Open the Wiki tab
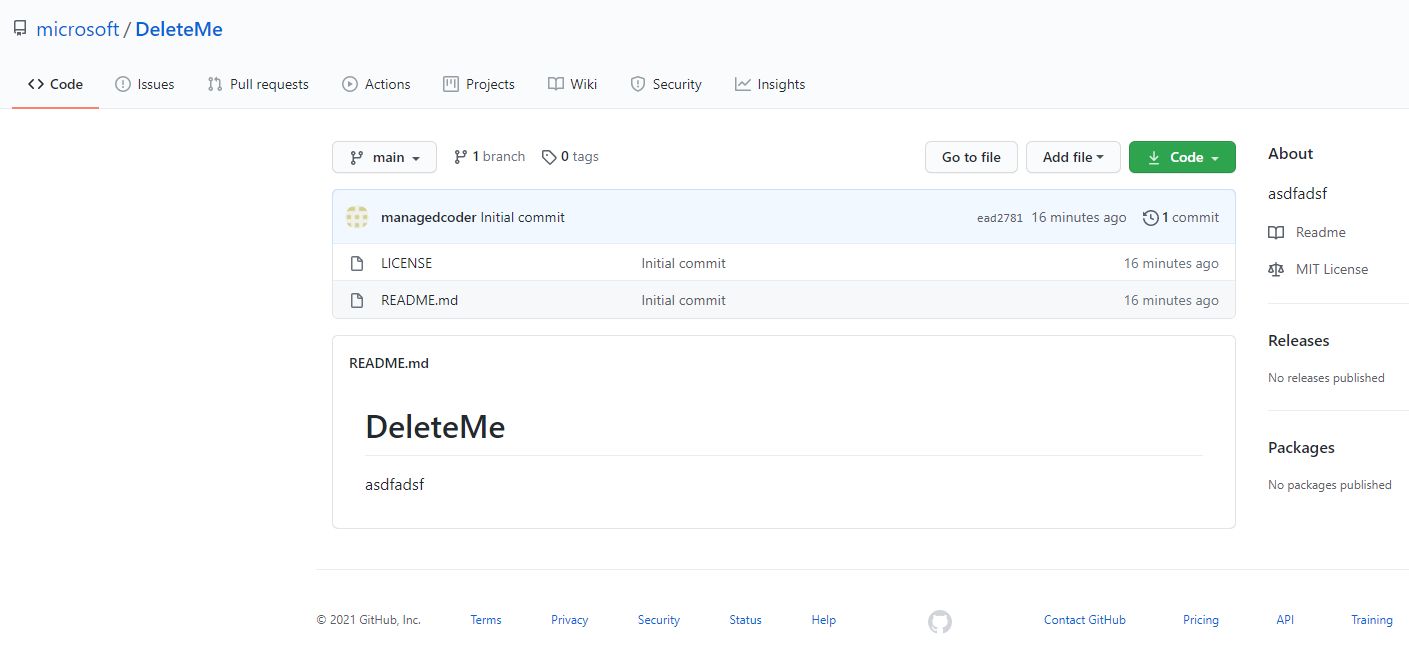The image size is (1409, 660). click(573, 84)
